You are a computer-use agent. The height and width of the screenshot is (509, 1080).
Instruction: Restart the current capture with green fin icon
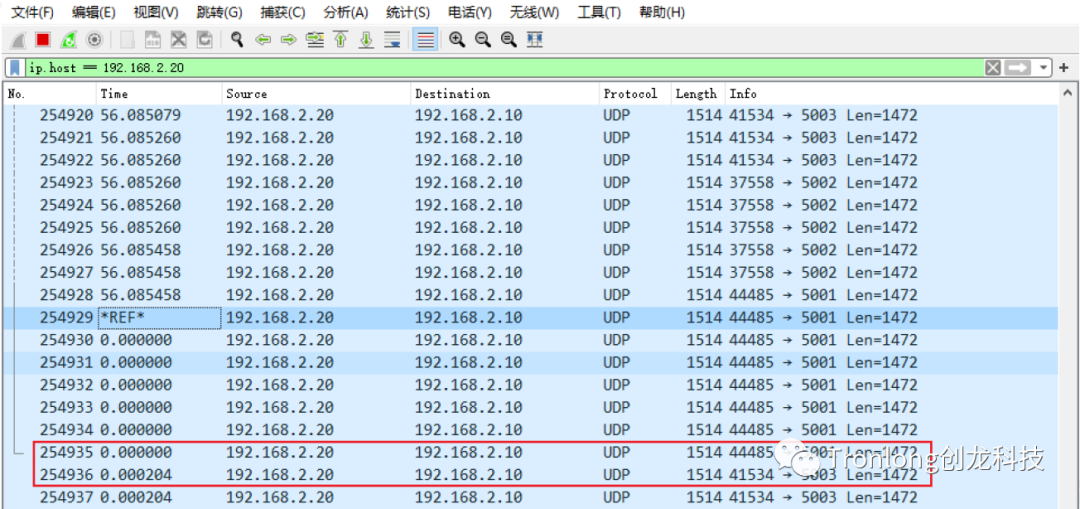(68, 40)
